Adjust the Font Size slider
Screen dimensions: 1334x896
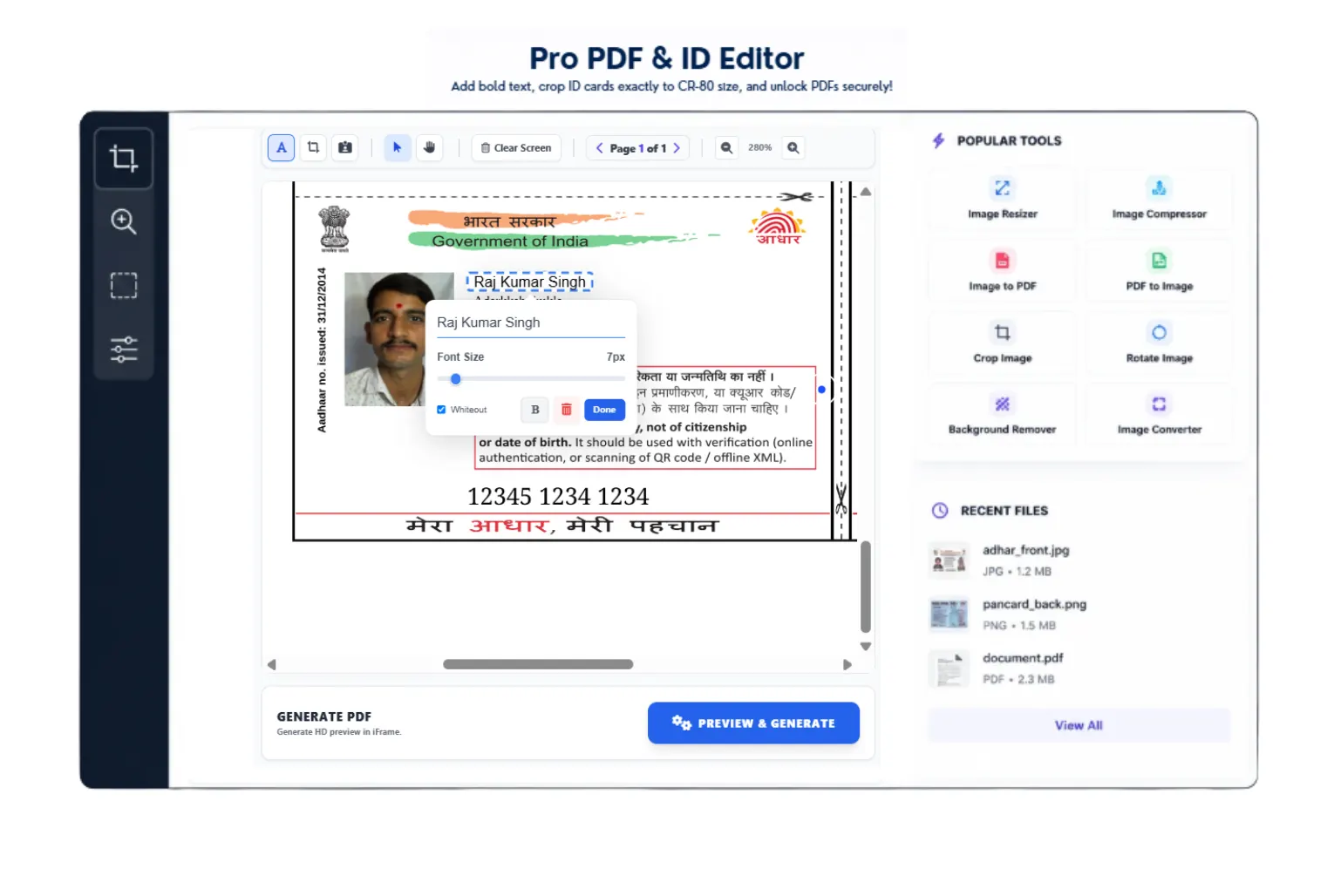(x=531, y=379)
